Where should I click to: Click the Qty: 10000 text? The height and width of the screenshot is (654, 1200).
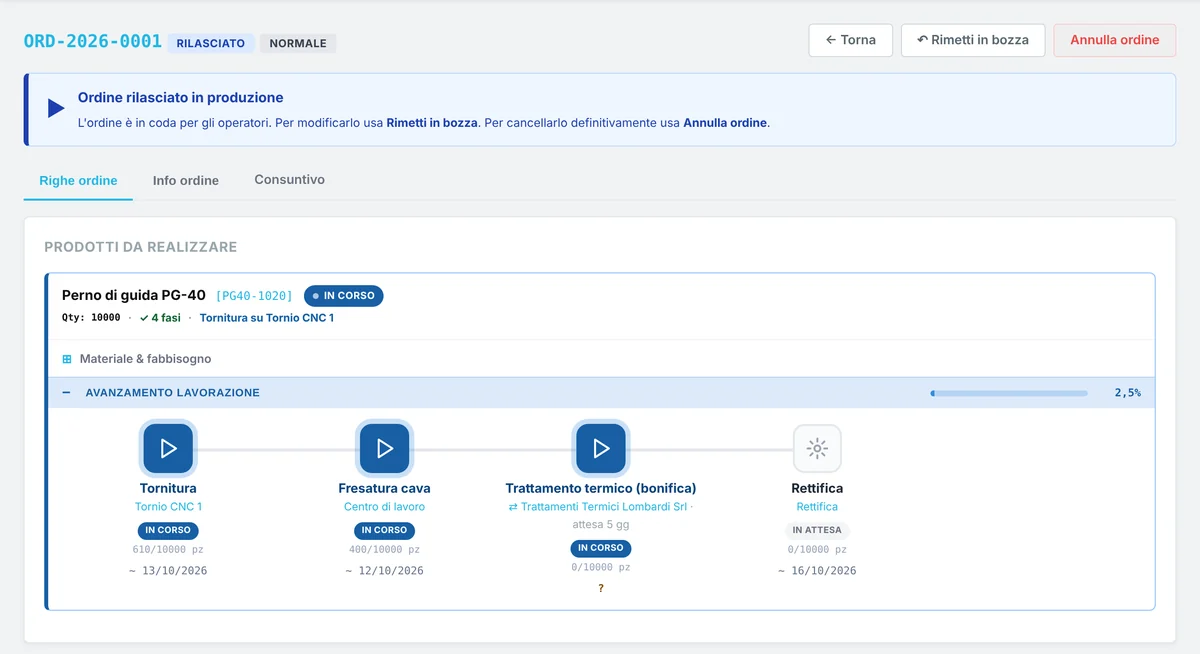pyautogui.click(x=91, y=318)
